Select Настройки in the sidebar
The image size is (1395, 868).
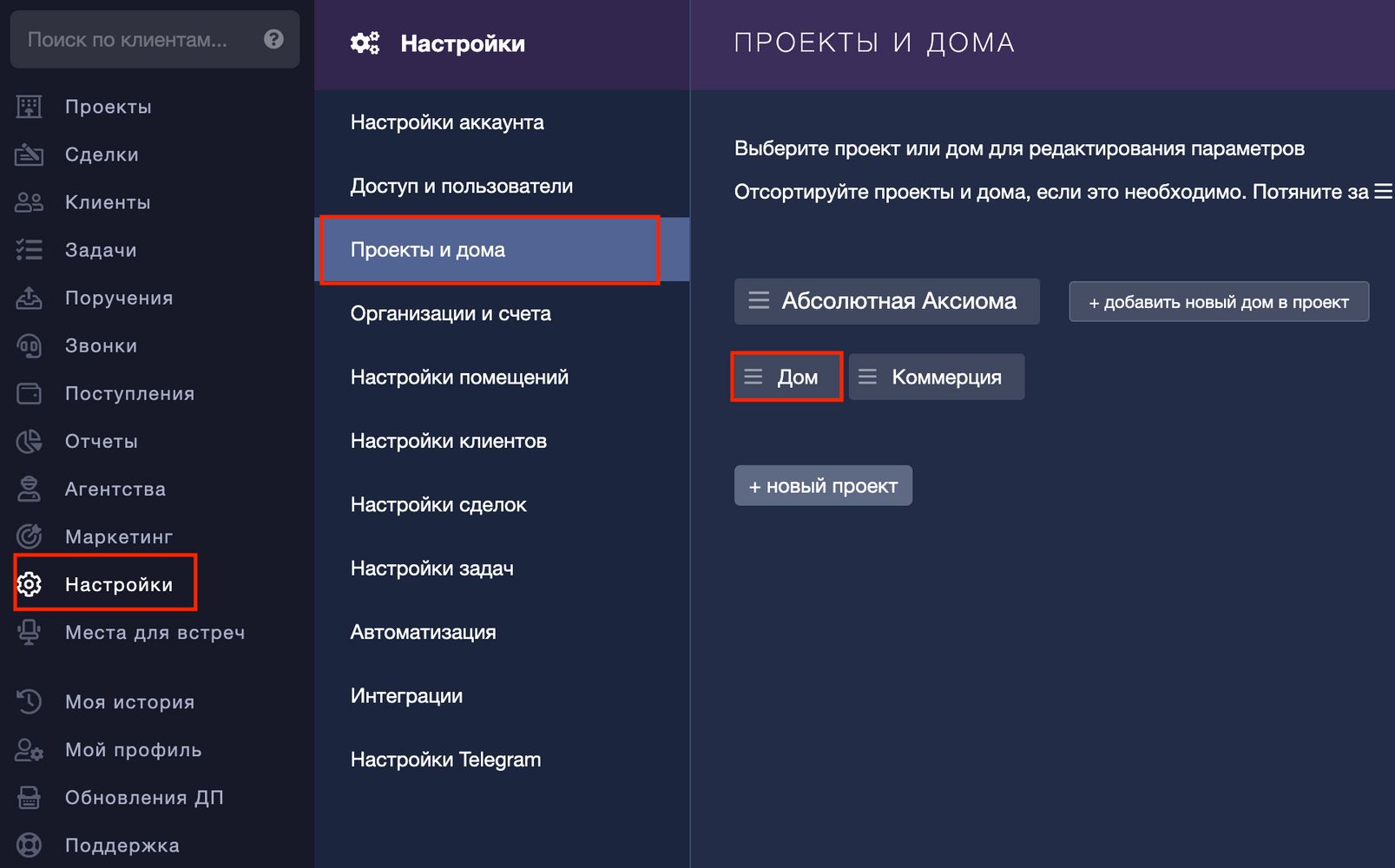(119, 584)
